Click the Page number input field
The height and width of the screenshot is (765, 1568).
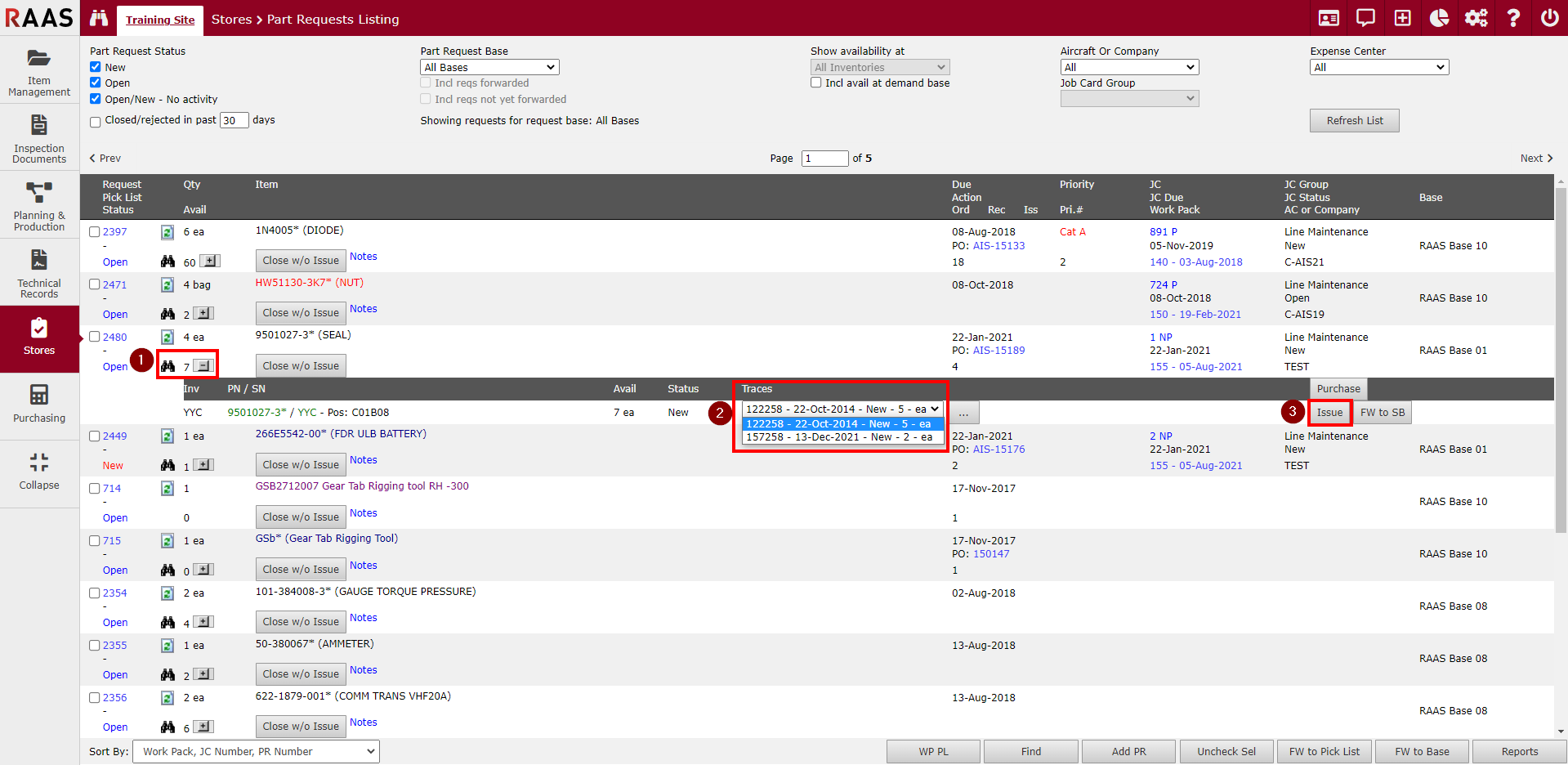pos(824,159)
